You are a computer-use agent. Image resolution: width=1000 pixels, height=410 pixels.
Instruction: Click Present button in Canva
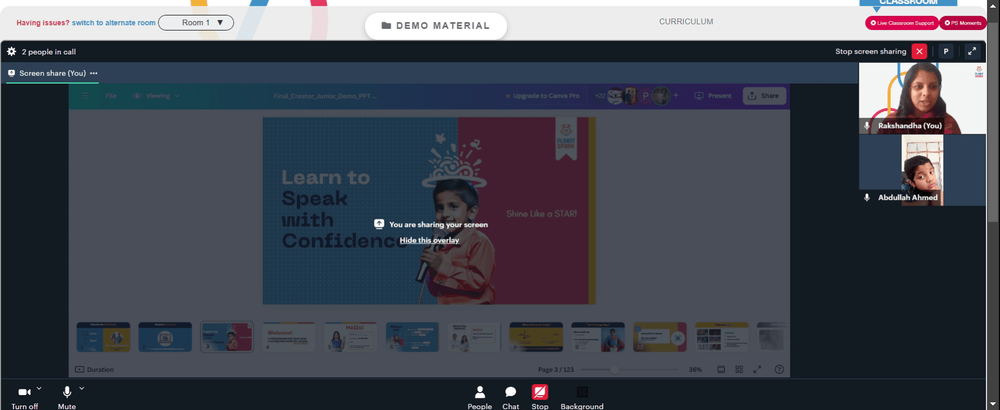tap(713, 96)
